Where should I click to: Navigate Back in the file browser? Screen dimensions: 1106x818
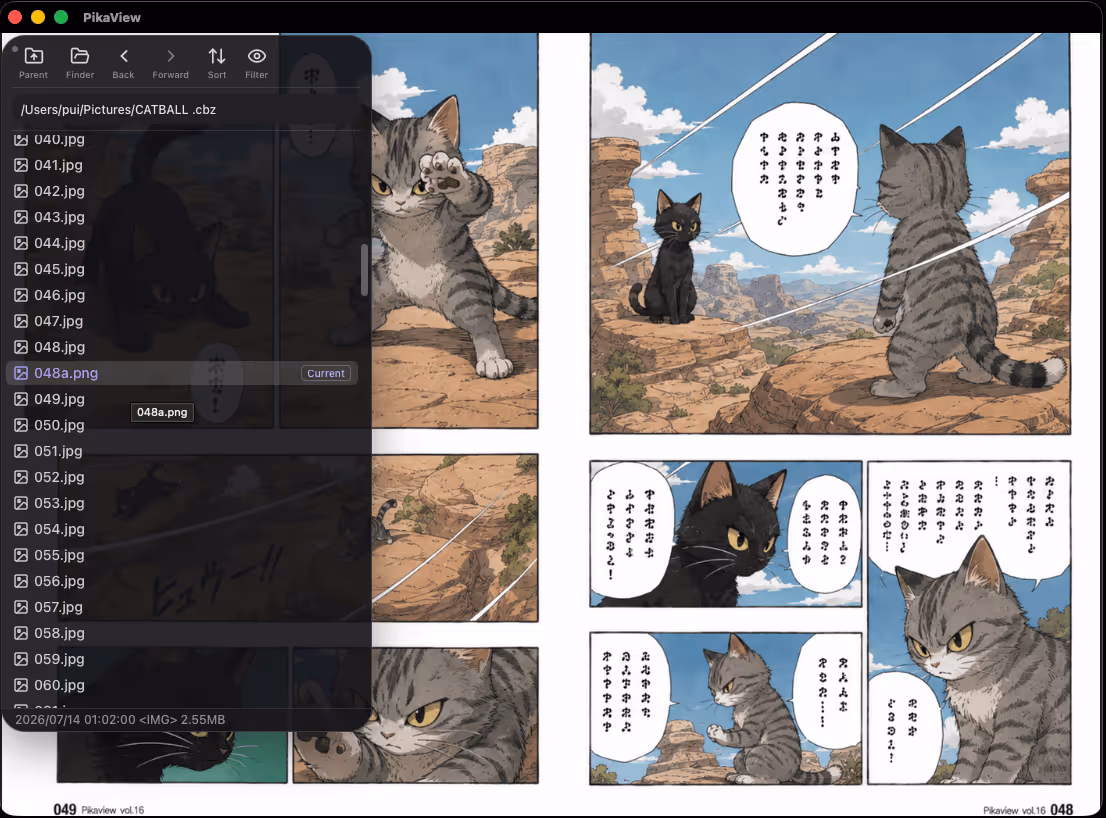tap(123, 63)
